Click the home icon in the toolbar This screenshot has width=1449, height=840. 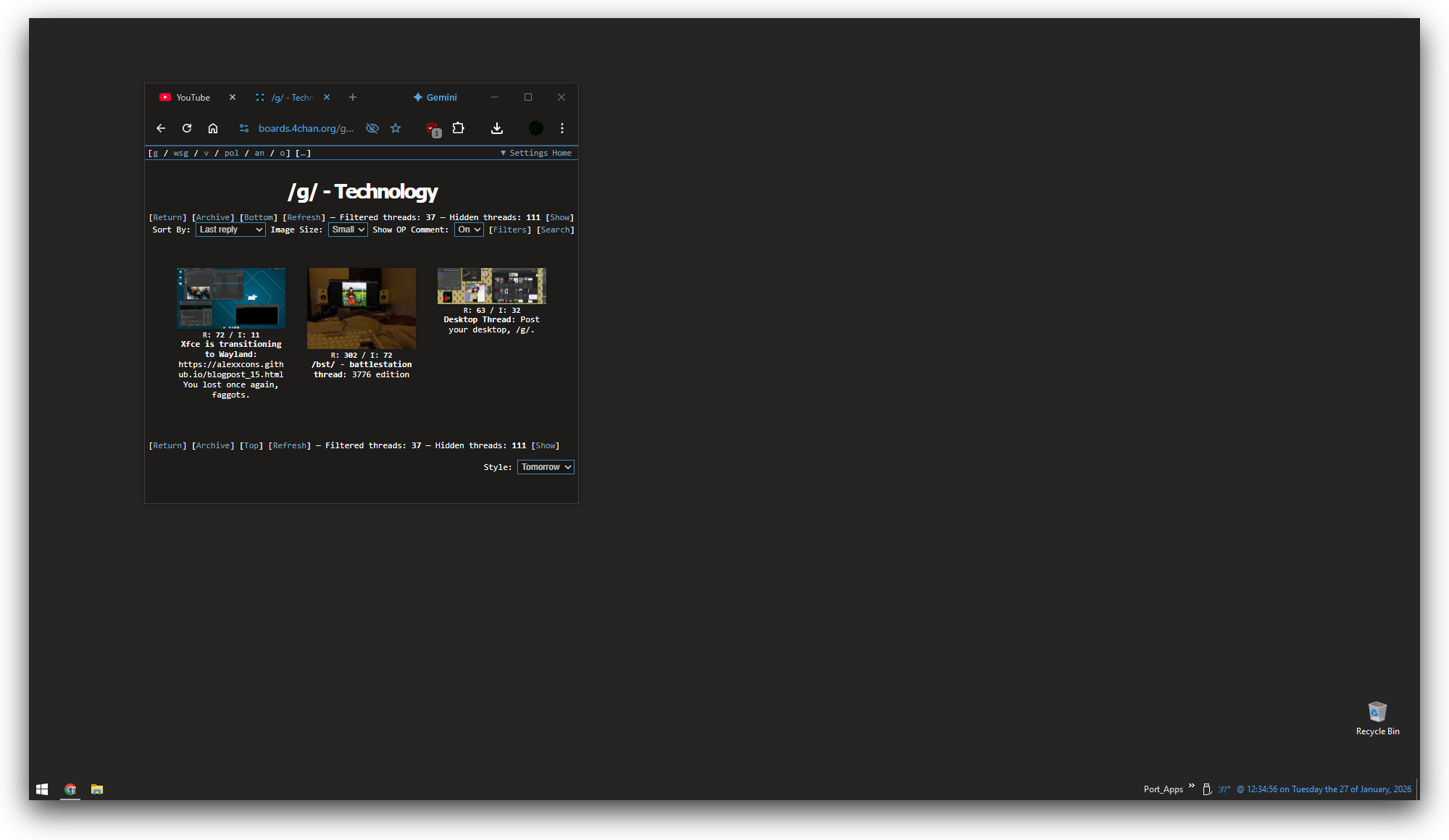pyautogui.click(x=213, y=128)
